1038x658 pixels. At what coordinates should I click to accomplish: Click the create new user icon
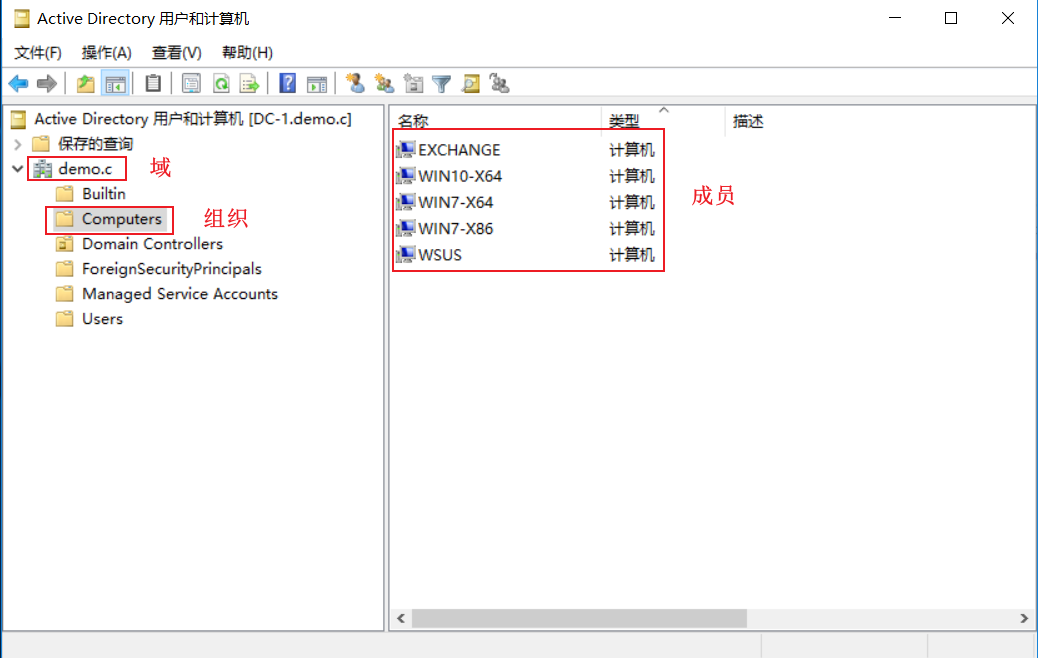(355, 84)
